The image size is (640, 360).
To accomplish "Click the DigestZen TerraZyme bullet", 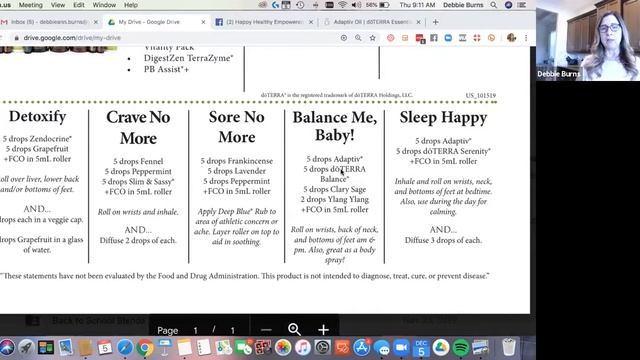I will point(188,58).
